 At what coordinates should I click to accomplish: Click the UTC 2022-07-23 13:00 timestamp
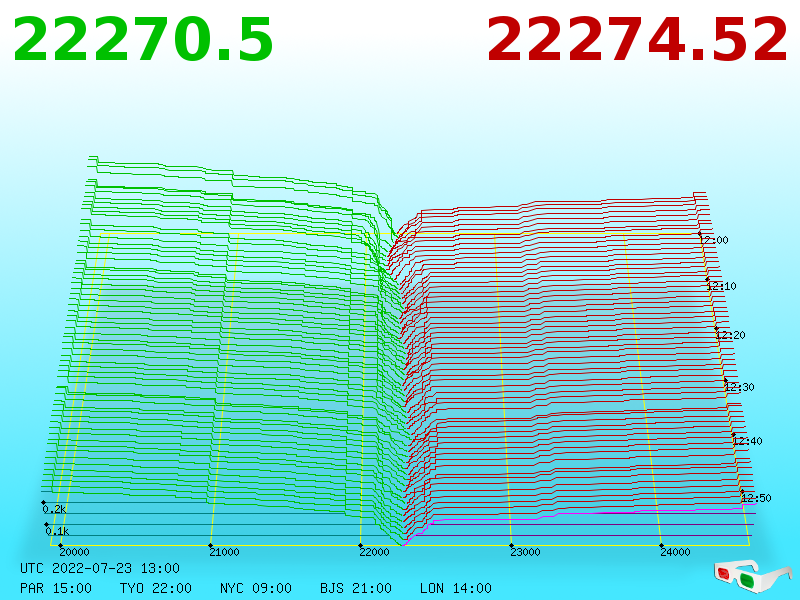click(100, 568)
